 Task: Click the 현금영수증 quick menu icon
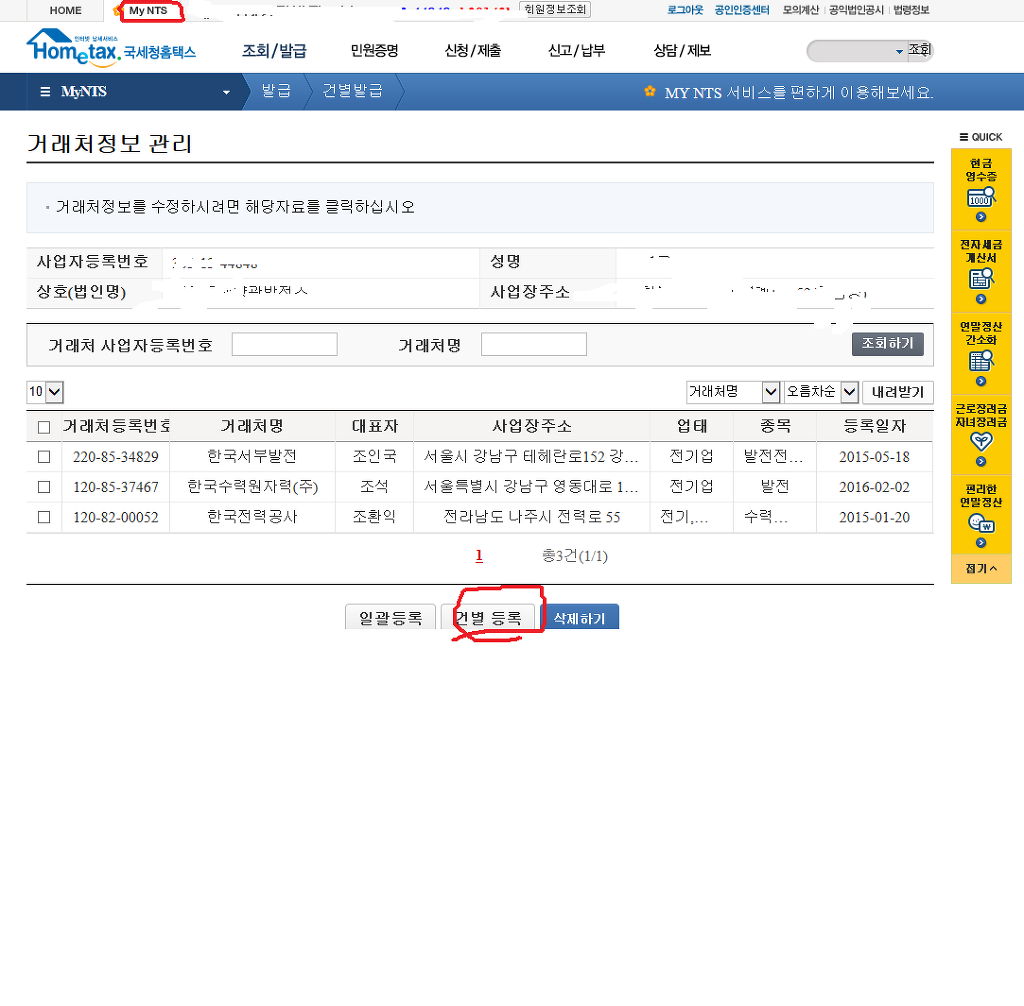click(980, 196)
